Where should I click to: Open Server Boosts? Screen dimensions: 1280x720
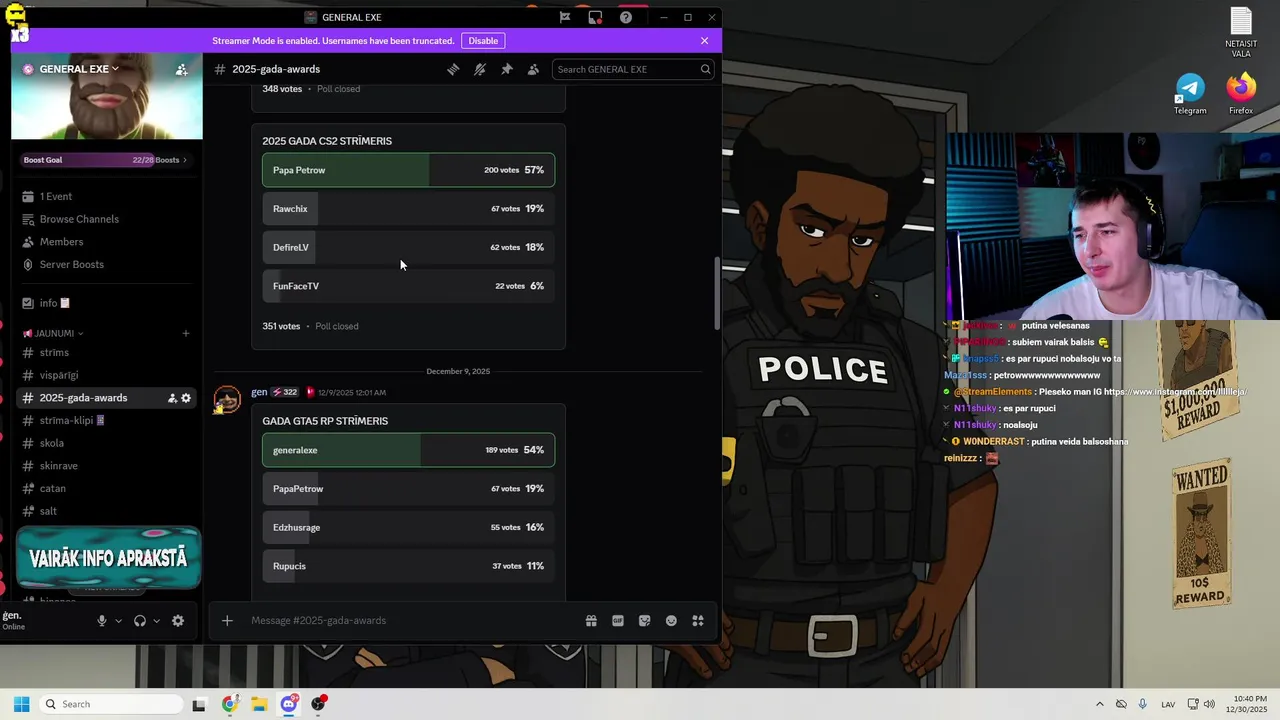(x=105, y=264)
